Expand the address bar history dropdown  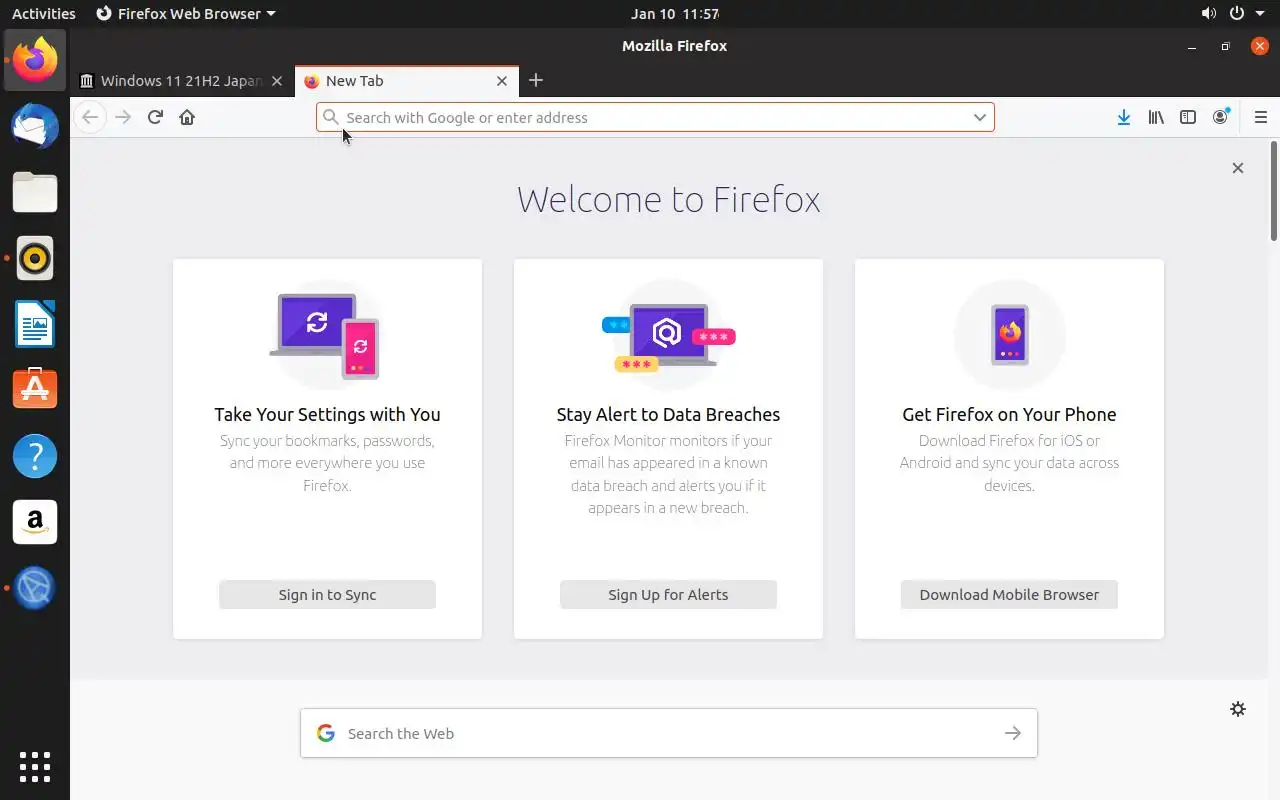pos(980,117)
